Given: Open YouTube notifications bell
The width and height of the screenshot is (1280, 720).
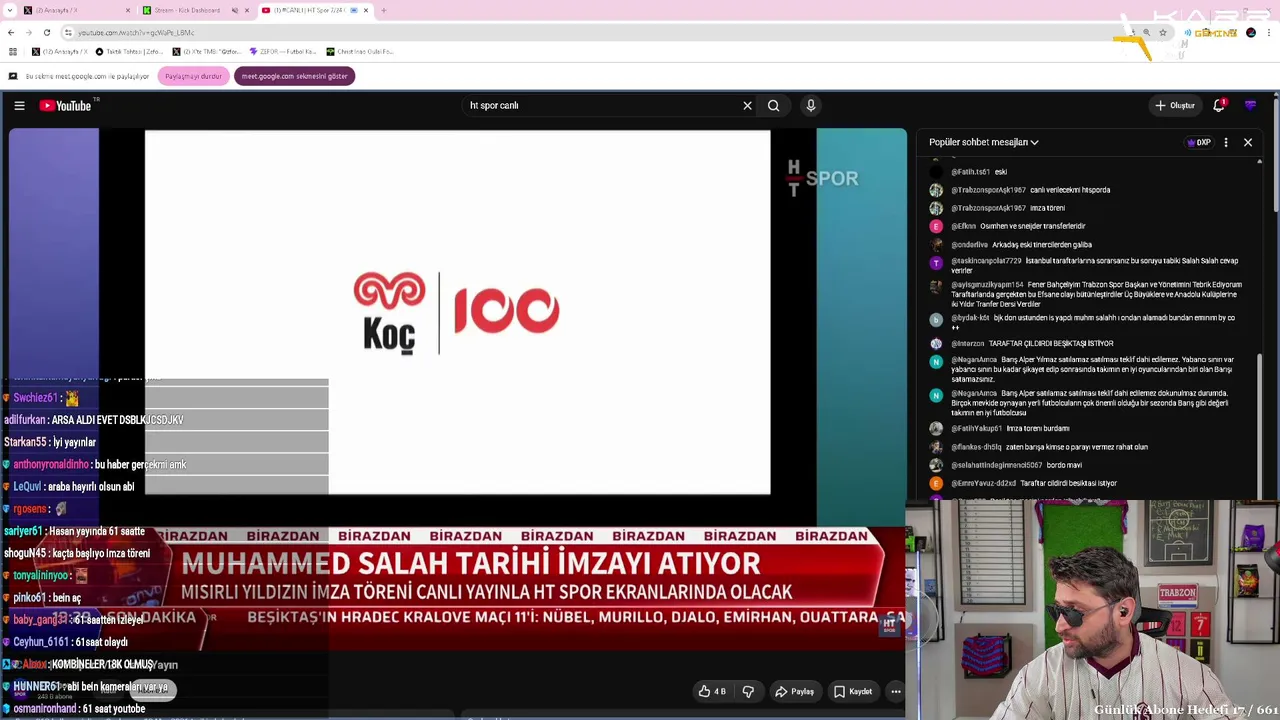Looking at the screenshot, I should click(x=1219, y=105).
